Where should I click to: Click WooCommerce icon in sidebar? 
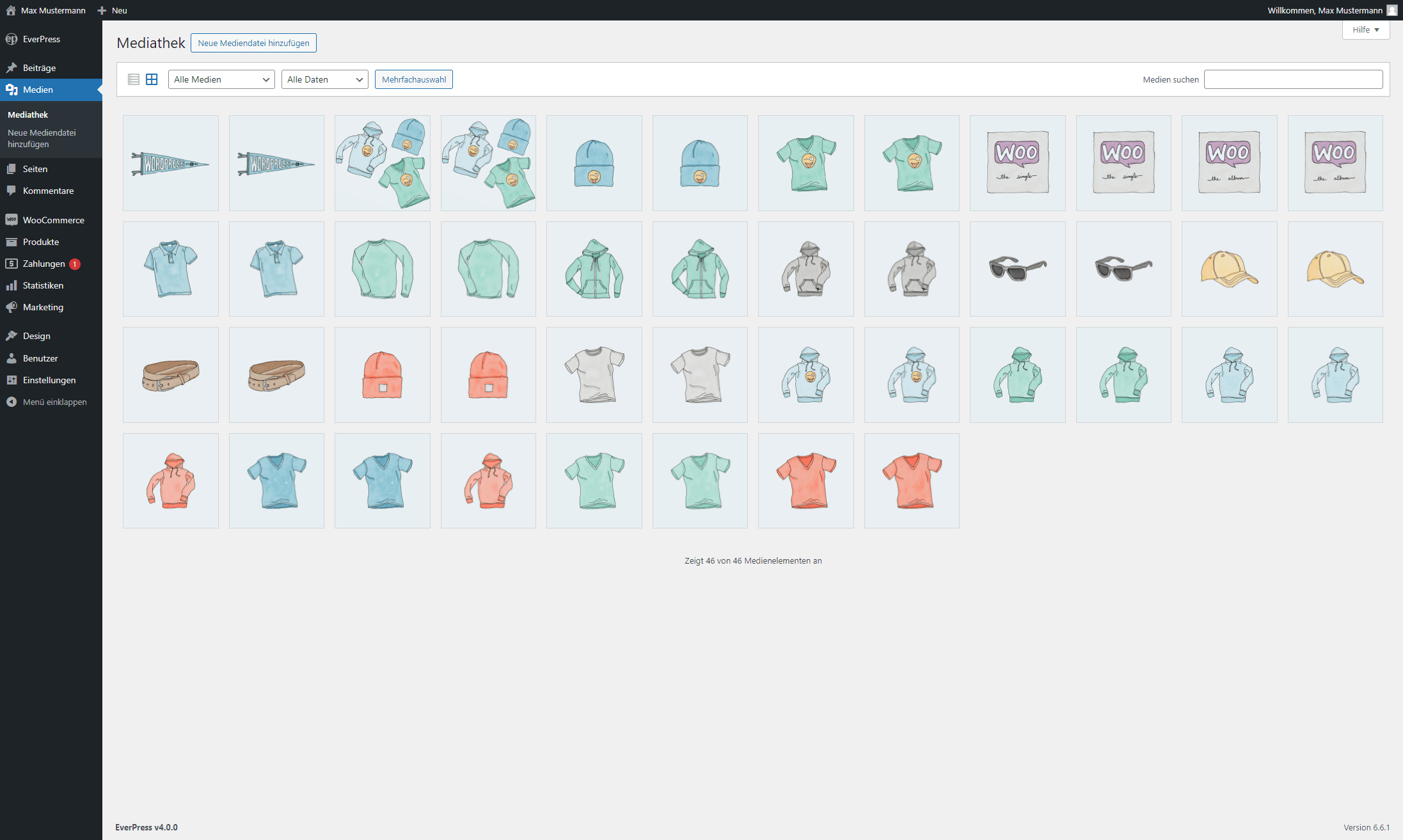[12, 220]
